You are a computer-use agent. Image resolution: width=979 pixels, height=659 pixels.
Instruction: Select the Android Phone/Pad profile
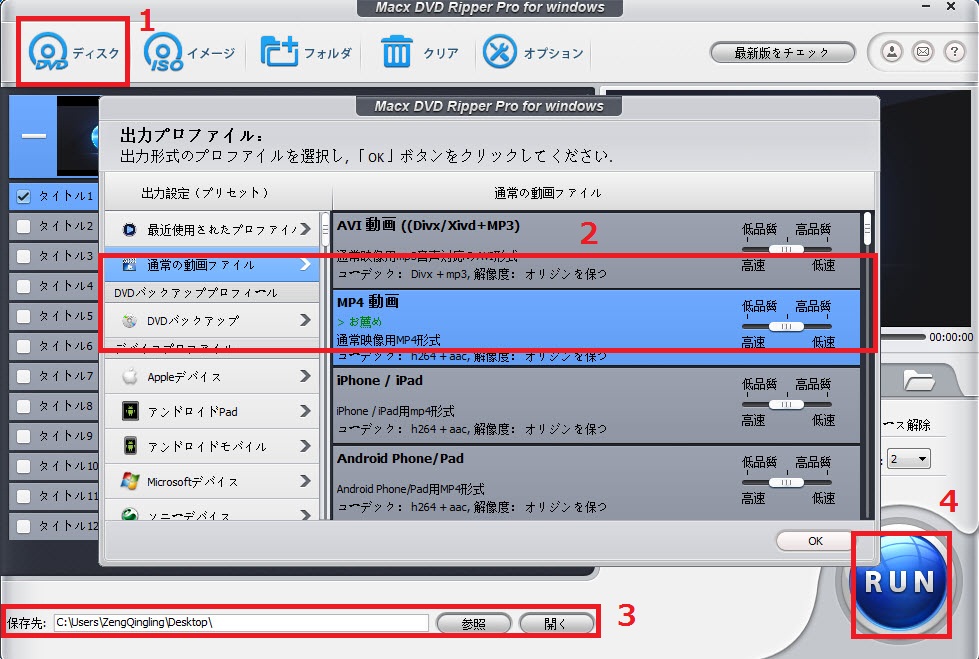596,482
